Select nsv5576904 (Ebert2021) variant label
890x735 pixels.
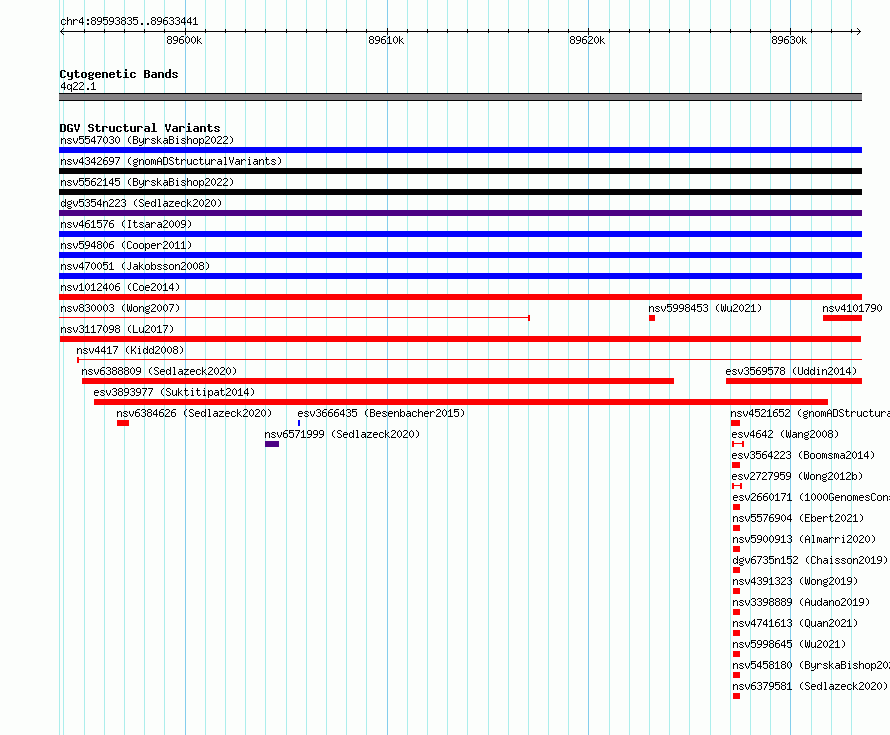point(798,518)
